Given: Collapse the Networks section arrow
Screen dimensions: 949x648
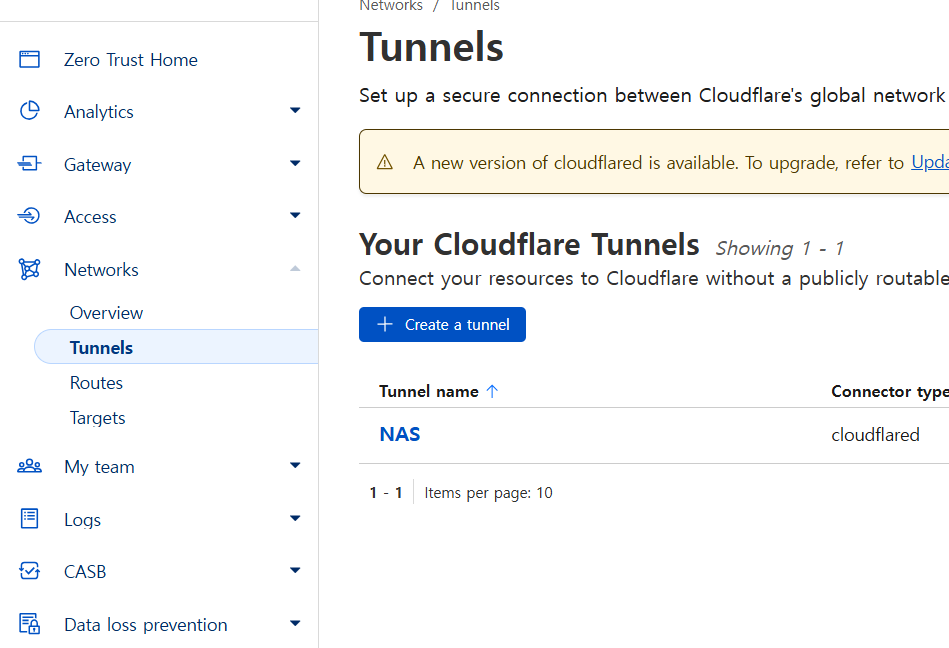Looking at the screenshot, I should (x=295, y=269).
